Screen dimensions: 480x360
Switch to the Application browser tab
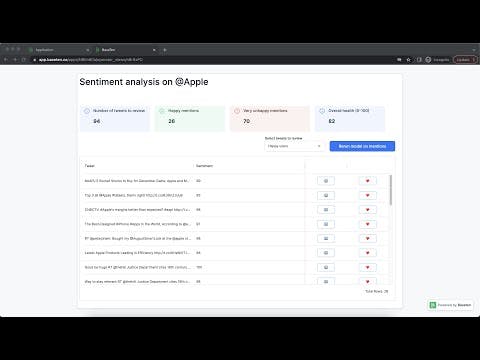(x=58, y=50)
